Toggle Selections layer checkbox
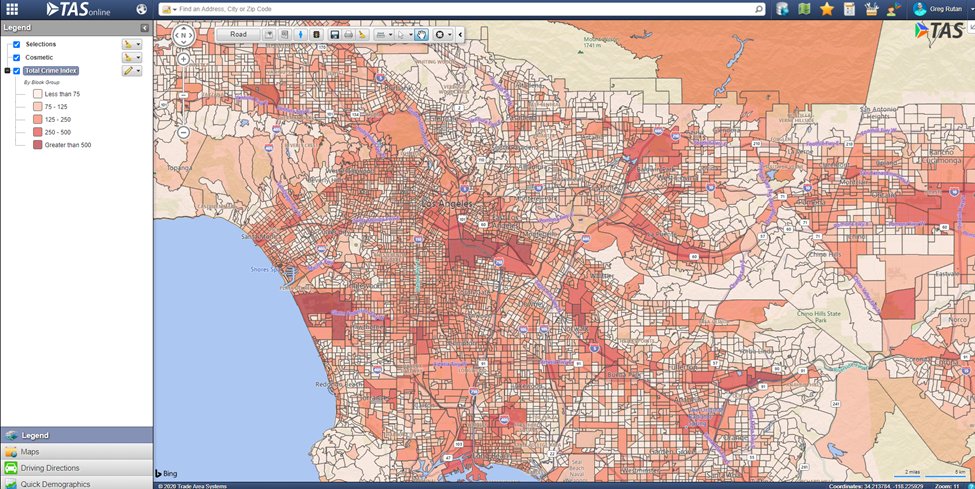The height and width of the screenshot is (489, 975). pos(17,44)
